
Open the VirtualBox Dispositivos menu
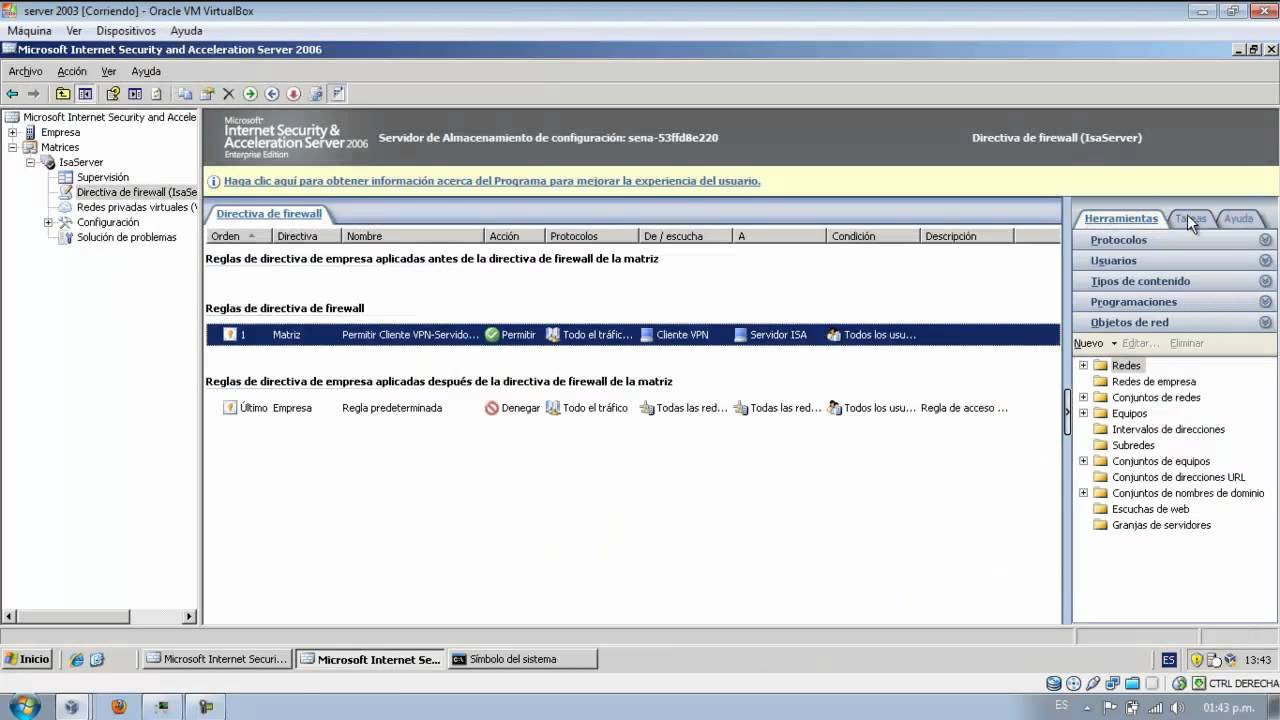(126, 31)
